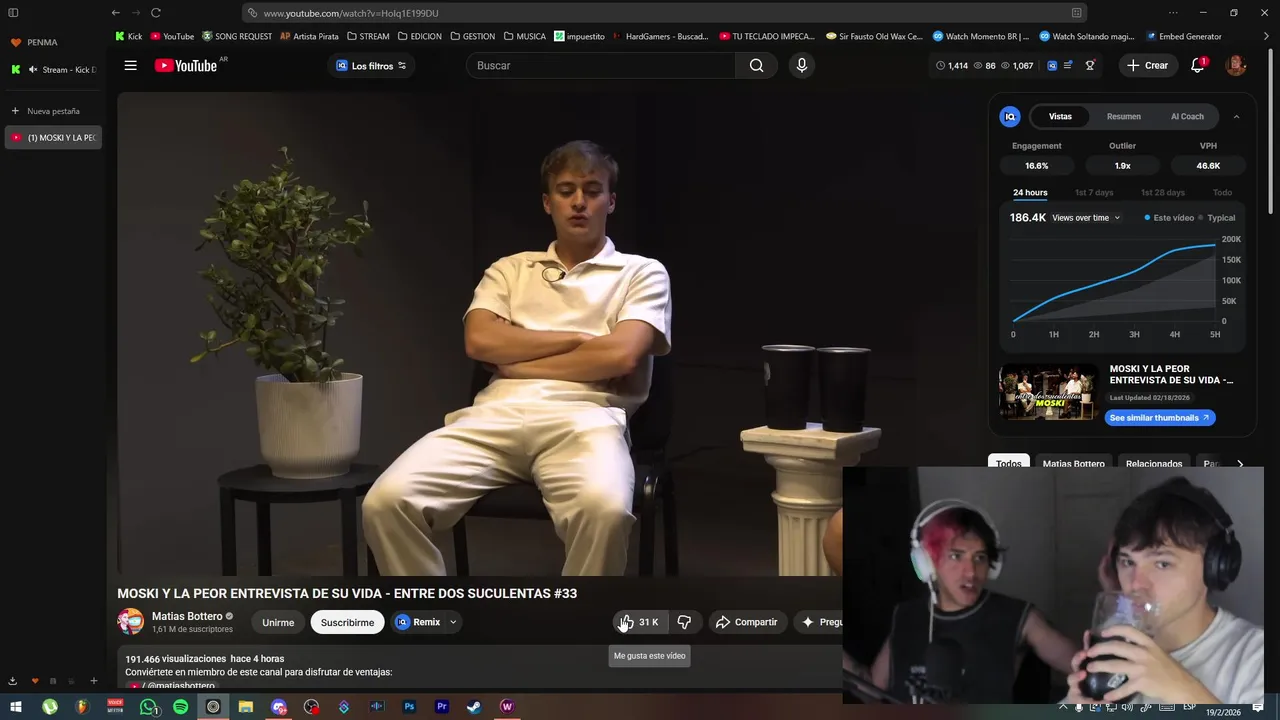Image resolution: width=1280 pixels, height=720 pixels.
Task: Switch to AI Coach tab
Action: (x=1187, y=117)
